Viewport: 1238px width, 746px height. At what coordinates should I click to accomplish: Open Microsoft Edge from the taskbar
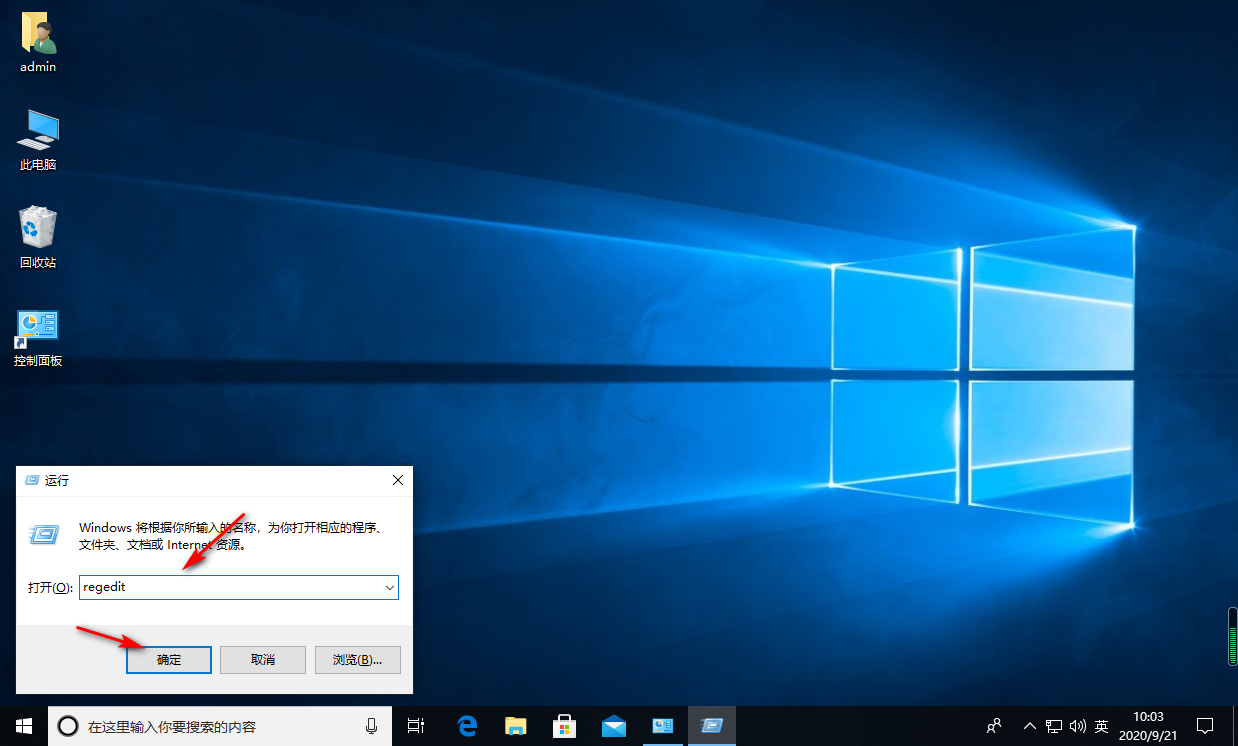click(x=467, y=726)
